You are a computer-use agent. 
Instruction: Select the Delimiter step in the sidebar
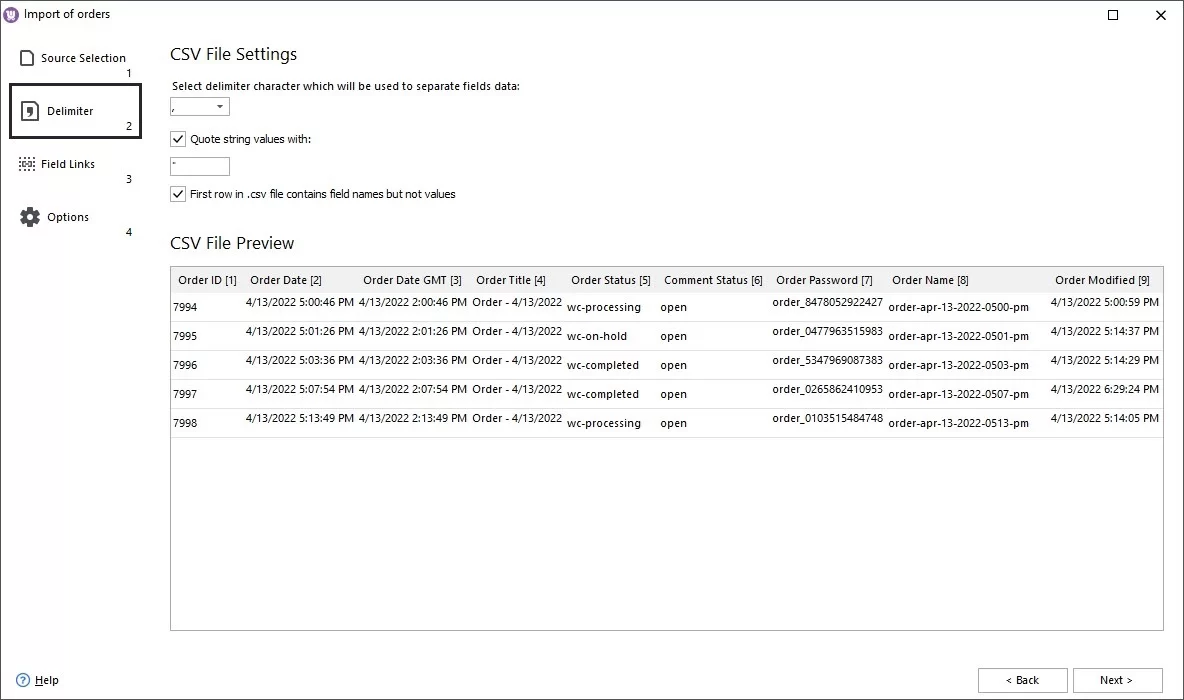click(70, 110)
